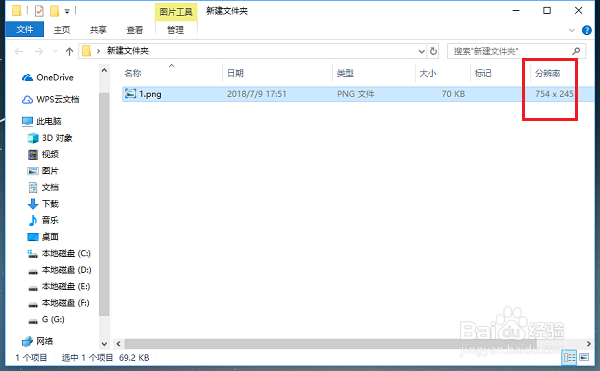Sort by the 日期 column header

click(235, 73)
